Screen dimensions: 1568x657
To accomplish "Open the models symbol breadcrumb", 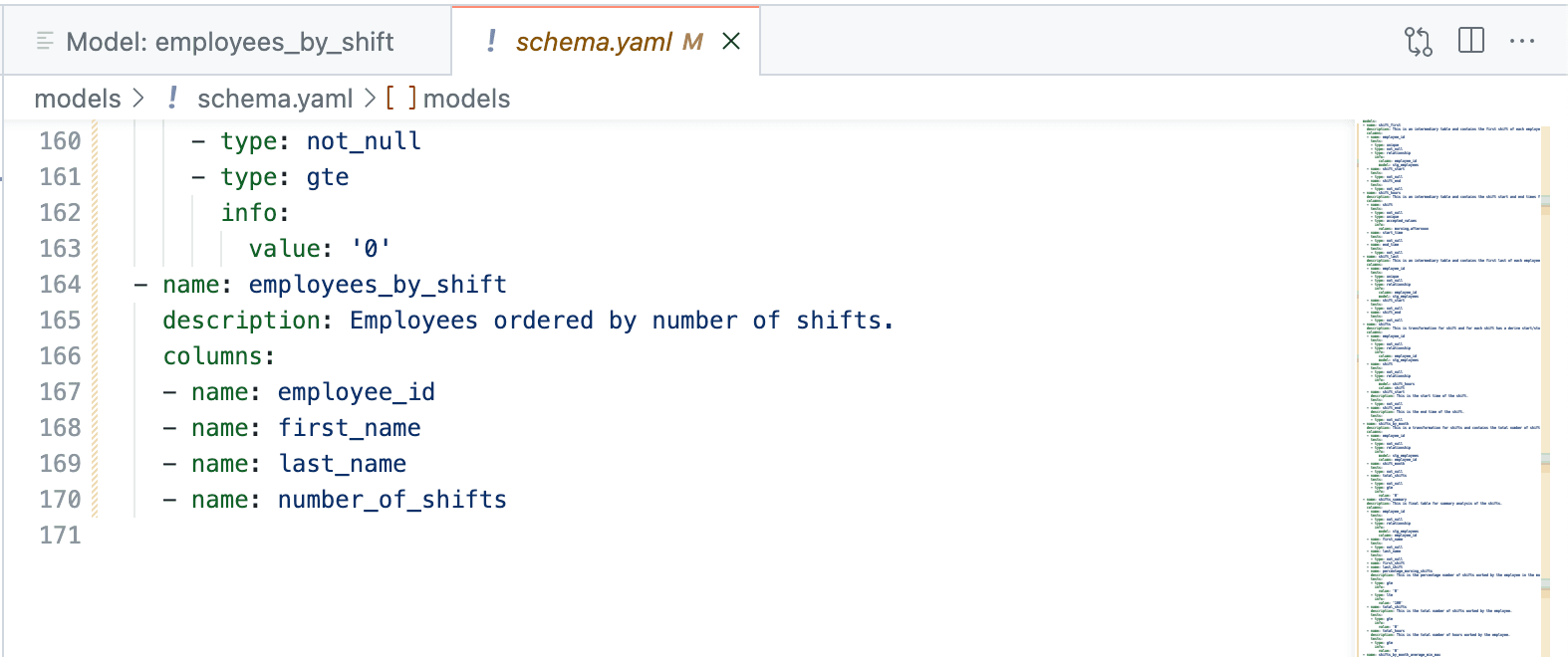I will [466, 99].
